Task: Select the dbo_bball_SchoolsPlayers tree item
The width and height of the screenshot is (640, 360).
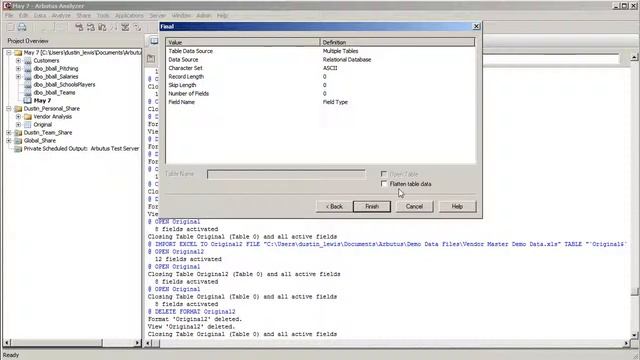Action: pyautogui.click(x=64, y=84)
